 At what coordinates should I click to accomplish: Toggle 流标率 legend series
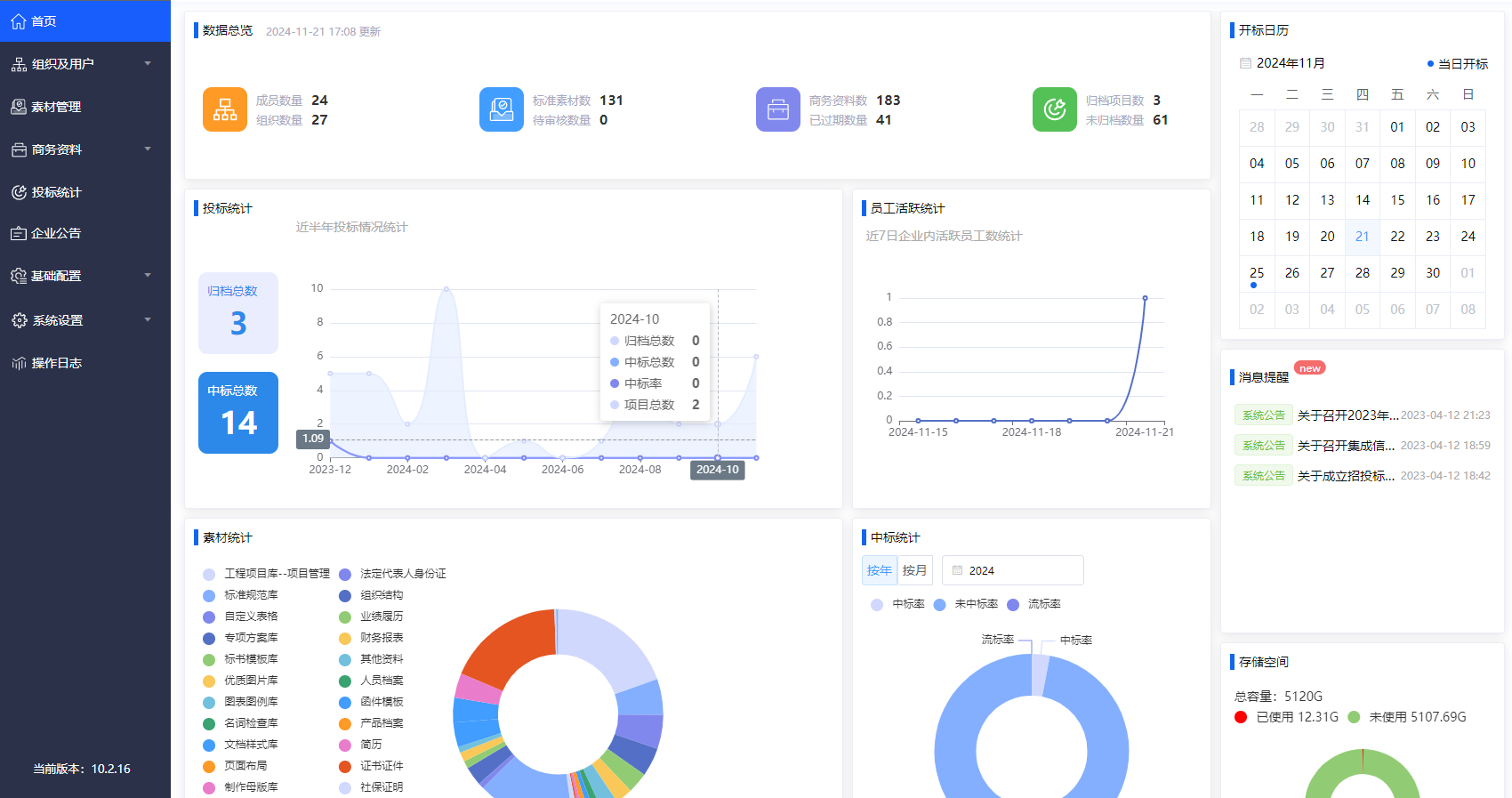(1033, 604)
